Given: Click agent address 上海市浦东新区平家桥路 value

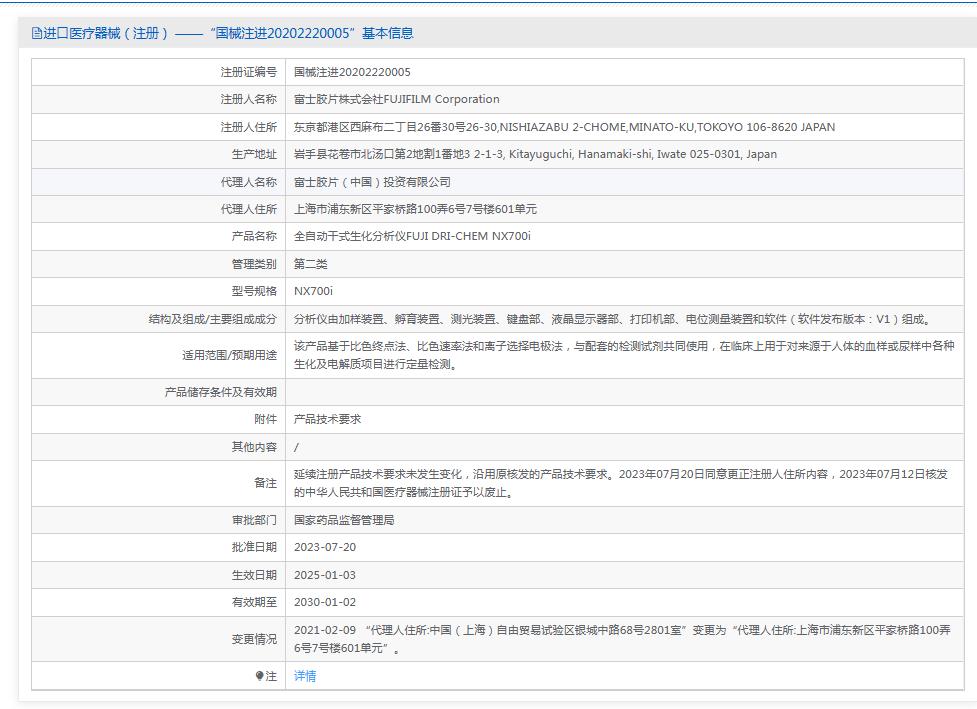Looking at the screenshot, I should [x=415, y=209].
